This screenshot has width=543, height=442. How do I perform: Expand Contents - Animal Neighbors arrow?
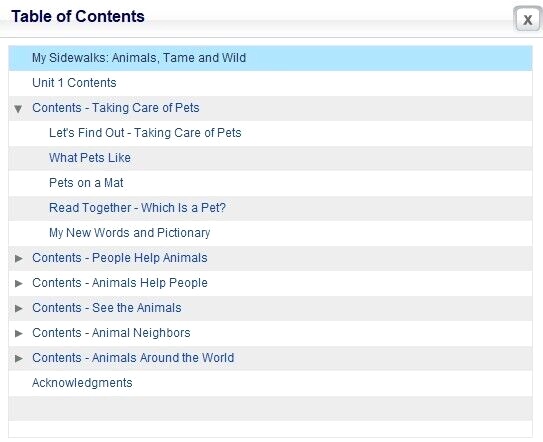point(19,333)
